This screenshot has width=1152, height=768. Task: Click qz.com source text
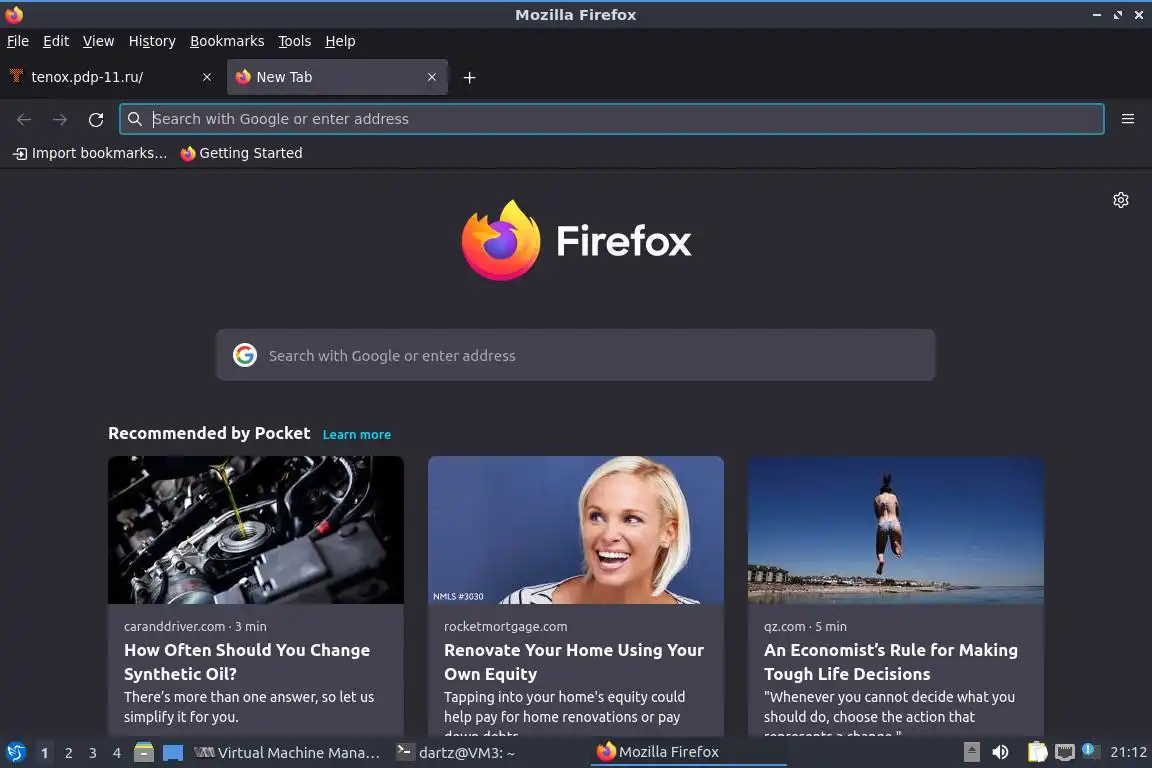784,626
